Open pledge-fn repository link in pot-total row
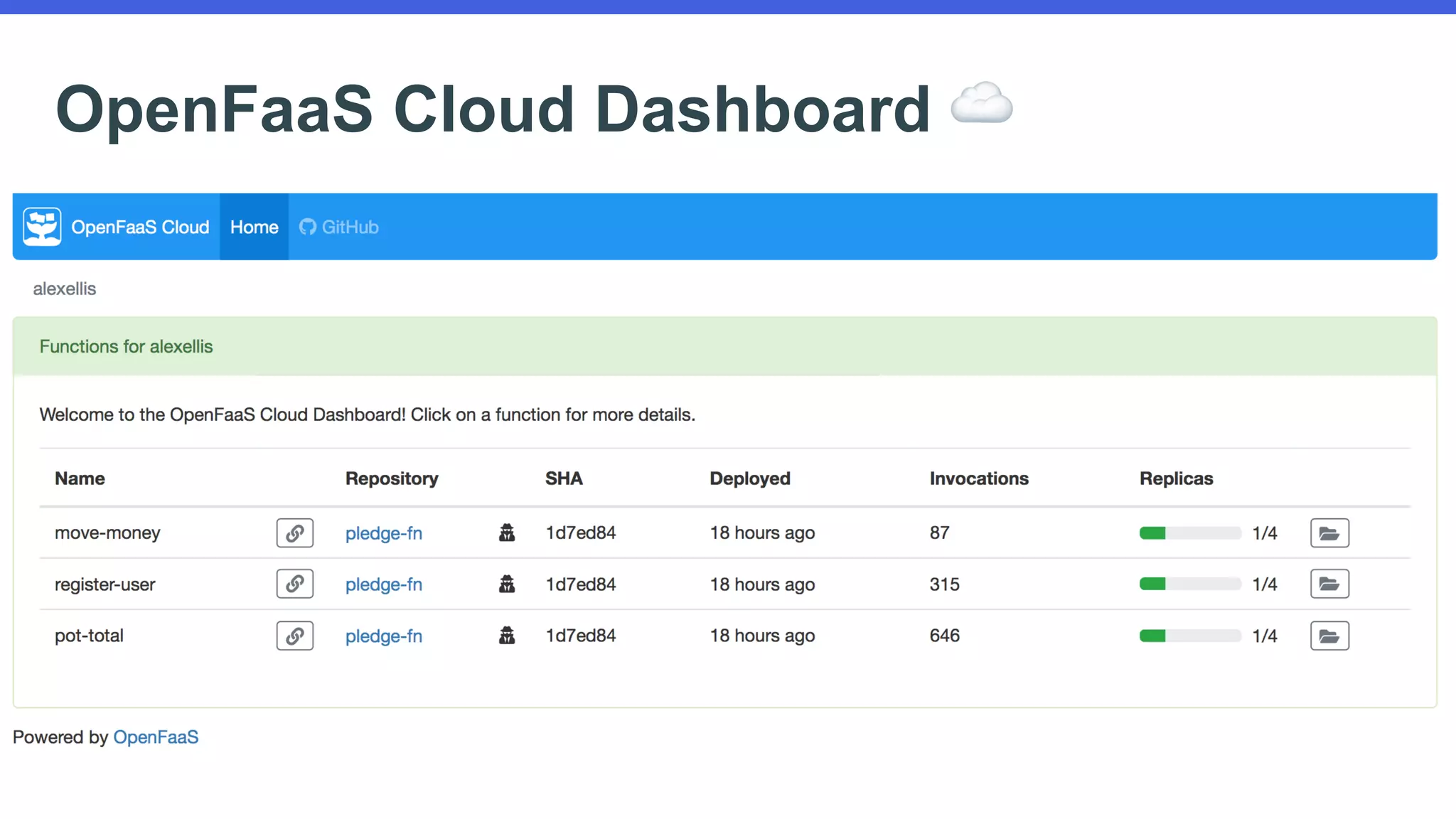This screenshot has width=1456, height=819. click(x=384, y=636)
